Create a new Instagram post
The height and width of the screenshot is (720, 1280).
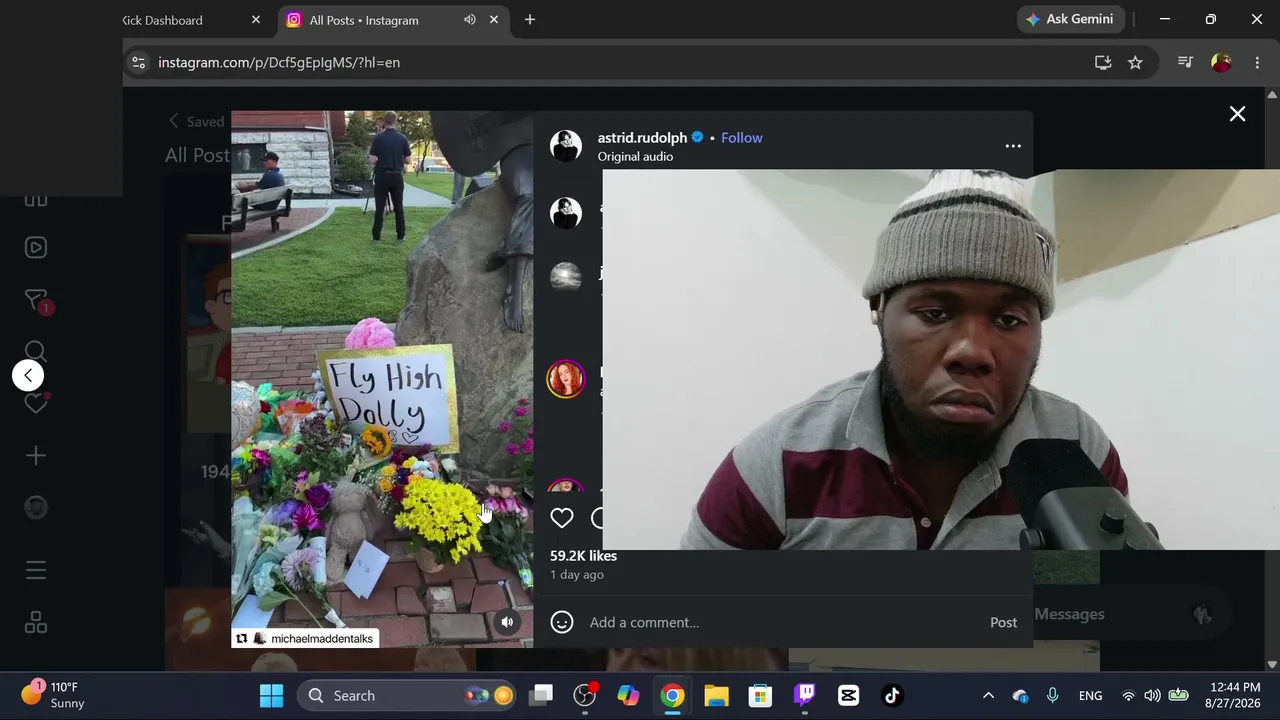pos(36,455)
